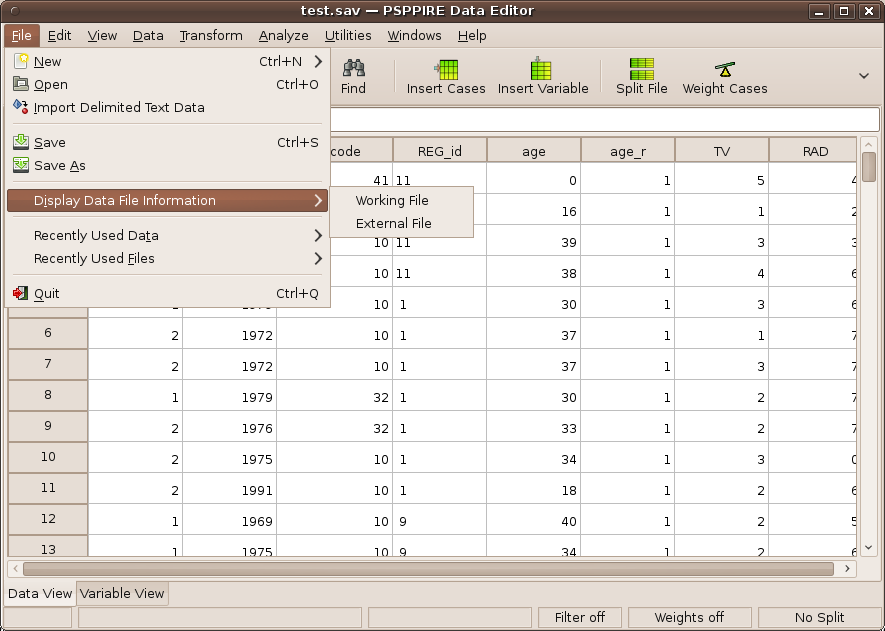The image size is (885, 631).
Task: Expand the New submenu arrow
Action: 318,61
